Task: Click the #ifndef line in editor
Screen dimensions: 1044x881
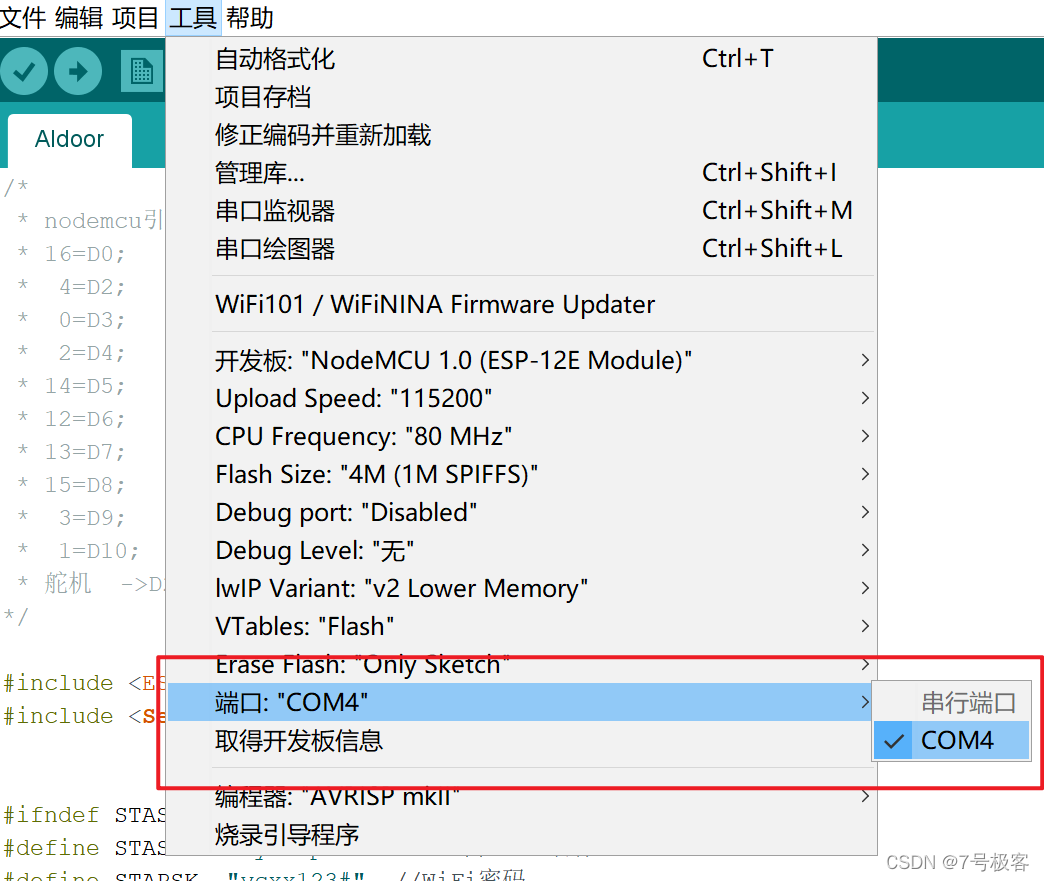Action: point(84,815)
